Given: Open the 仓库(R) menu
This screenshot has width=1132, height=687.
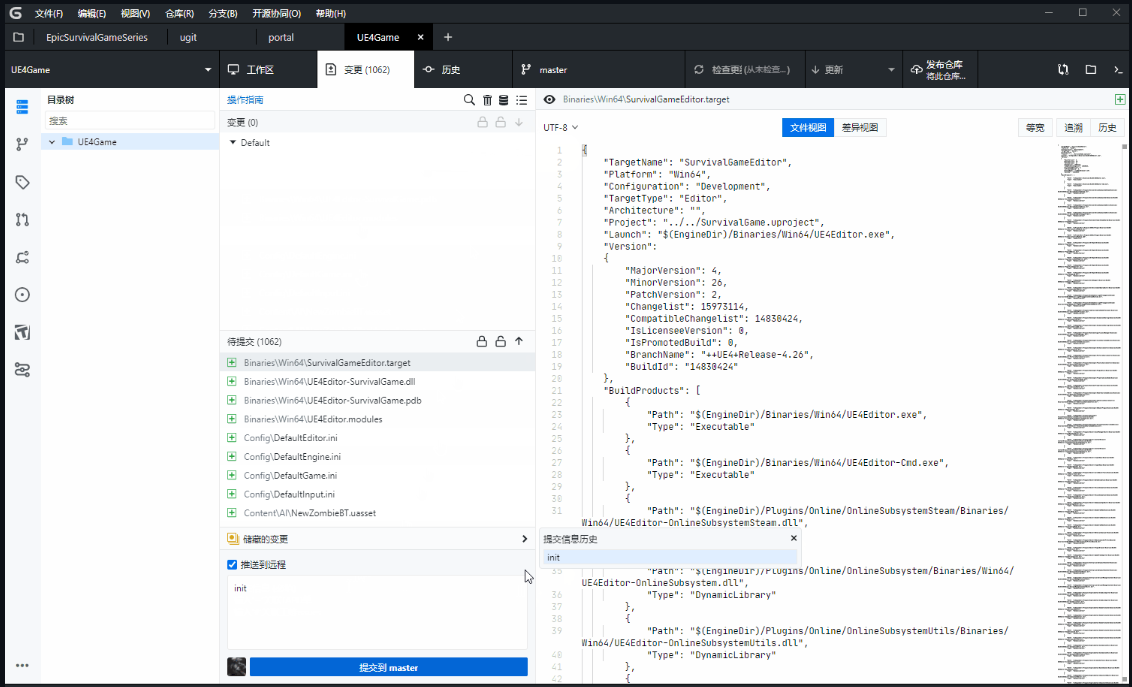Looking at the screenshot, I should 180,14.
